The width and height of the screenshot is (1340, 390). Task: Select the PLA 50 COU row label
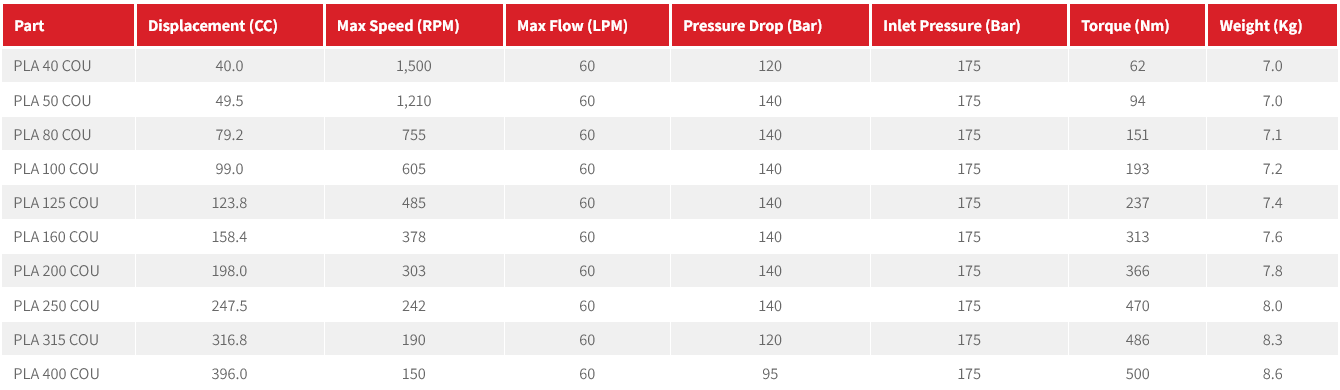(x=52, y=101)
